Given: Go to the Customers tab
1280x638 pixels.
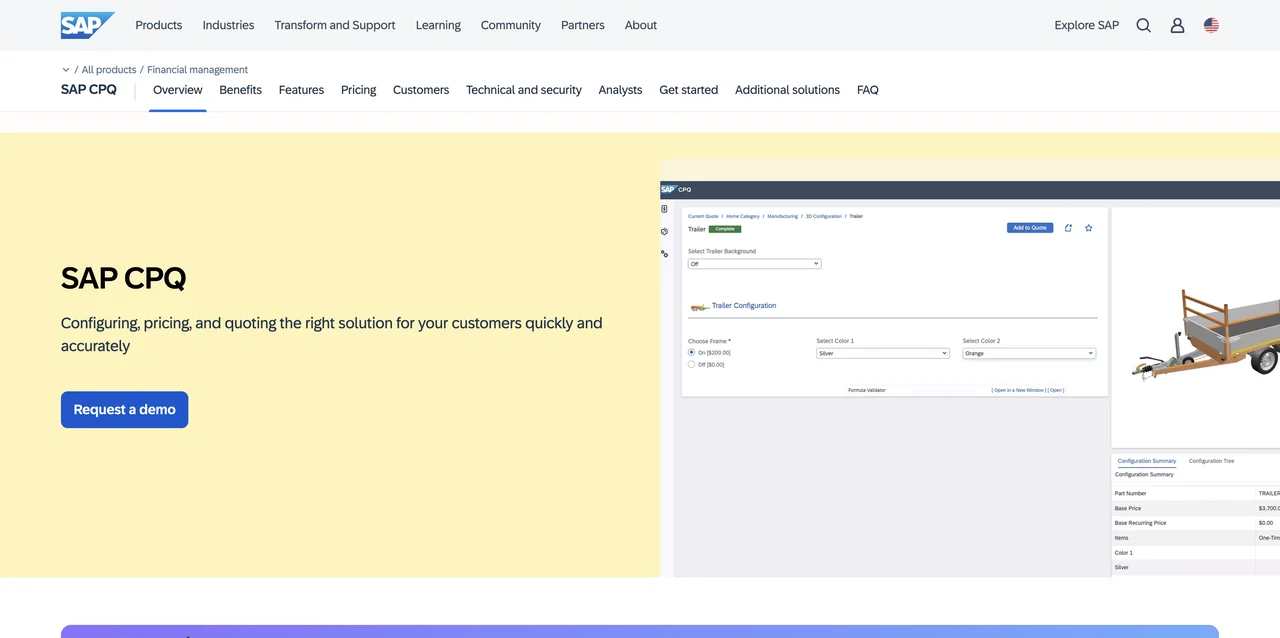Looking at the screenshot, I should 421,90.
